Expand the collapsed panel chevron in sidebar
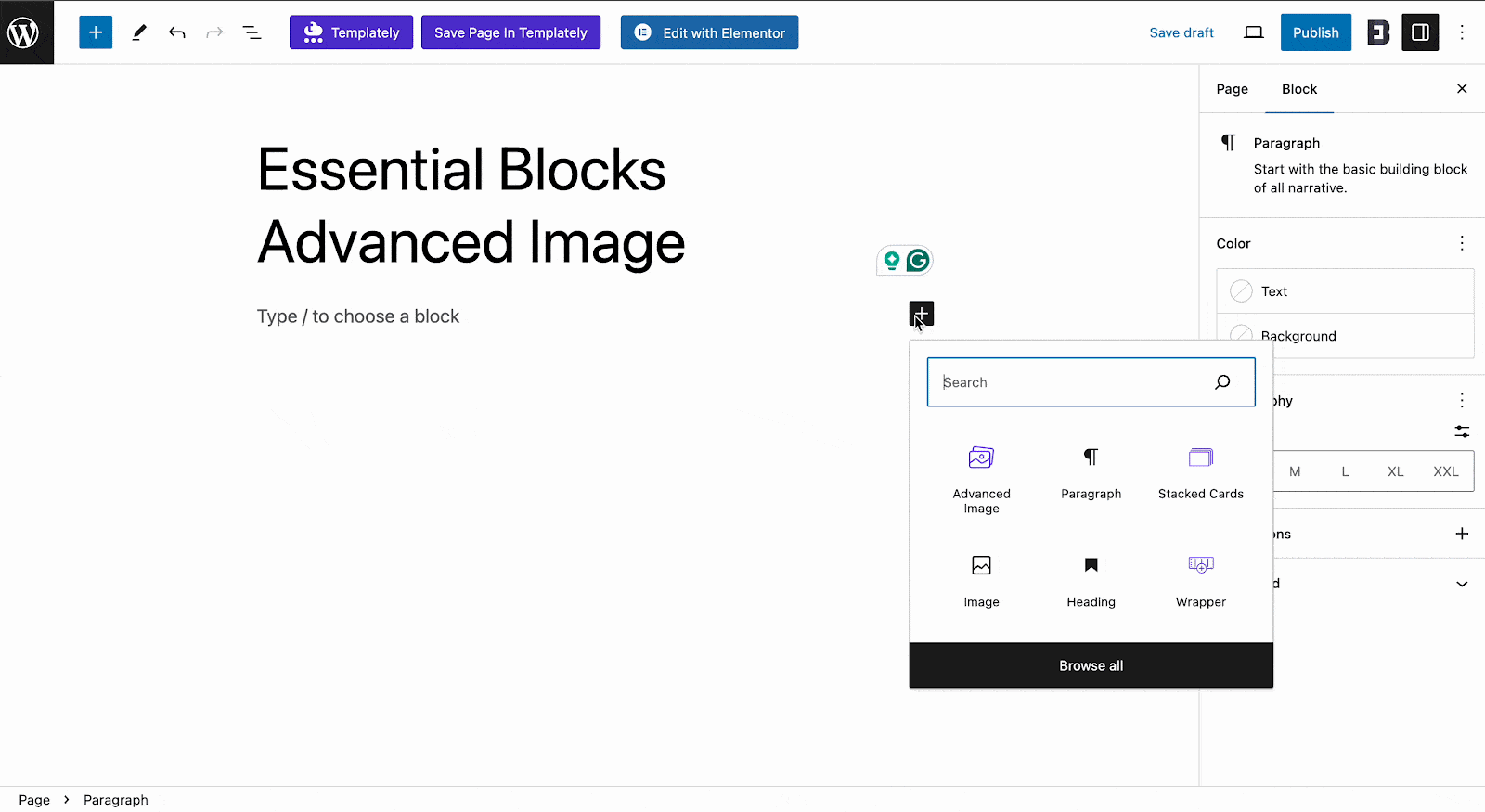1485x812 pixels. 1462,584
